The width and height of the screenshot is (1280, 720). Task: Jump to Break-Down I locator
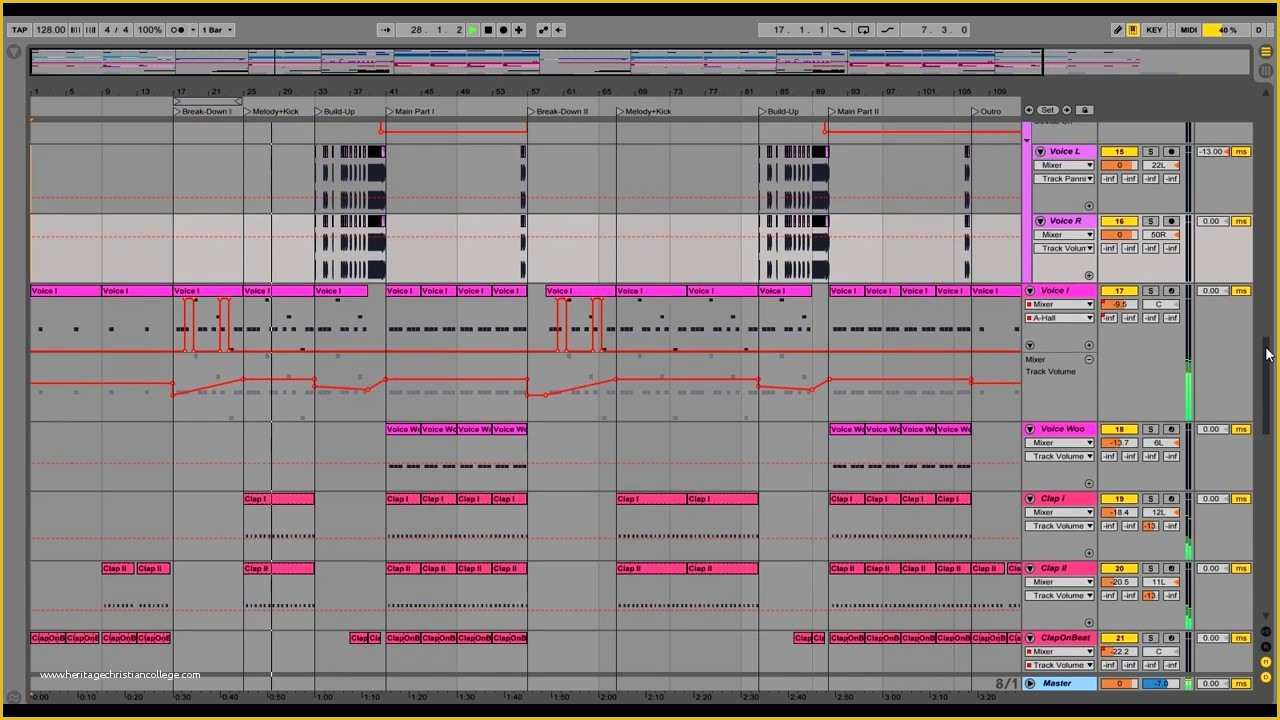(x=203, y=112)
